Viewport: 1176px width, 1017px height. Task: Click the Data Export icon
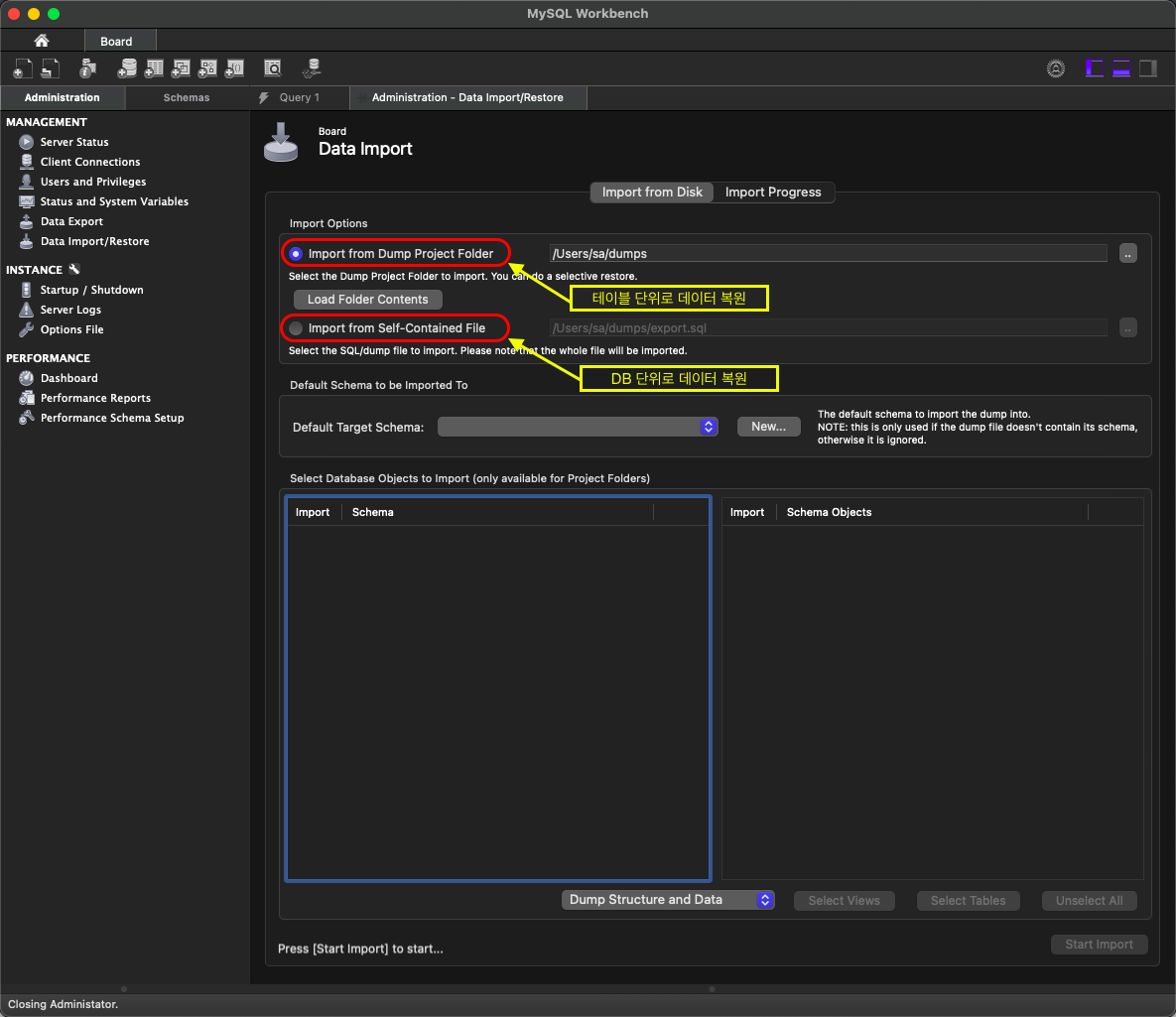point(26,221)
